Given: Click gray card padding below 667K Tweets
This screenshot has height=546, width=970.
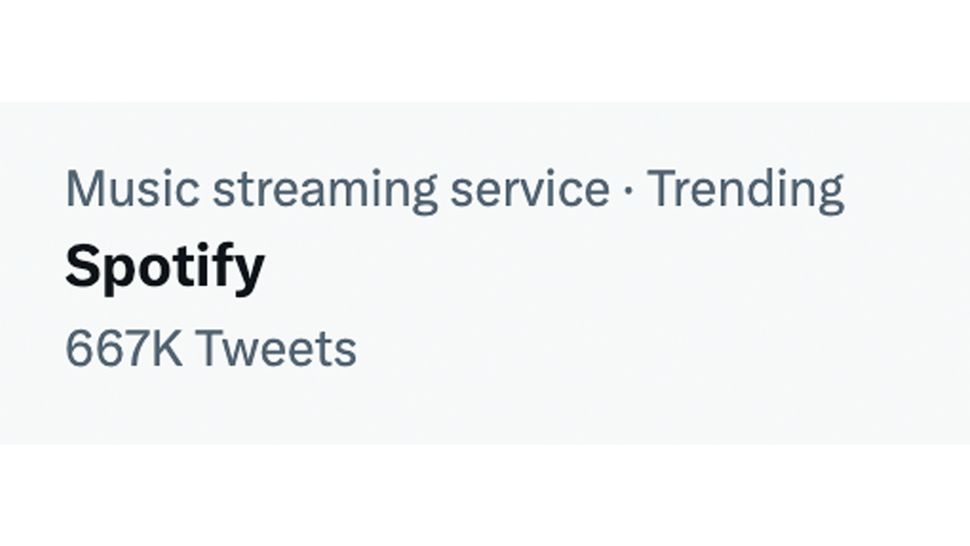Looking at the screenshot, I should [x=484, y=412].
